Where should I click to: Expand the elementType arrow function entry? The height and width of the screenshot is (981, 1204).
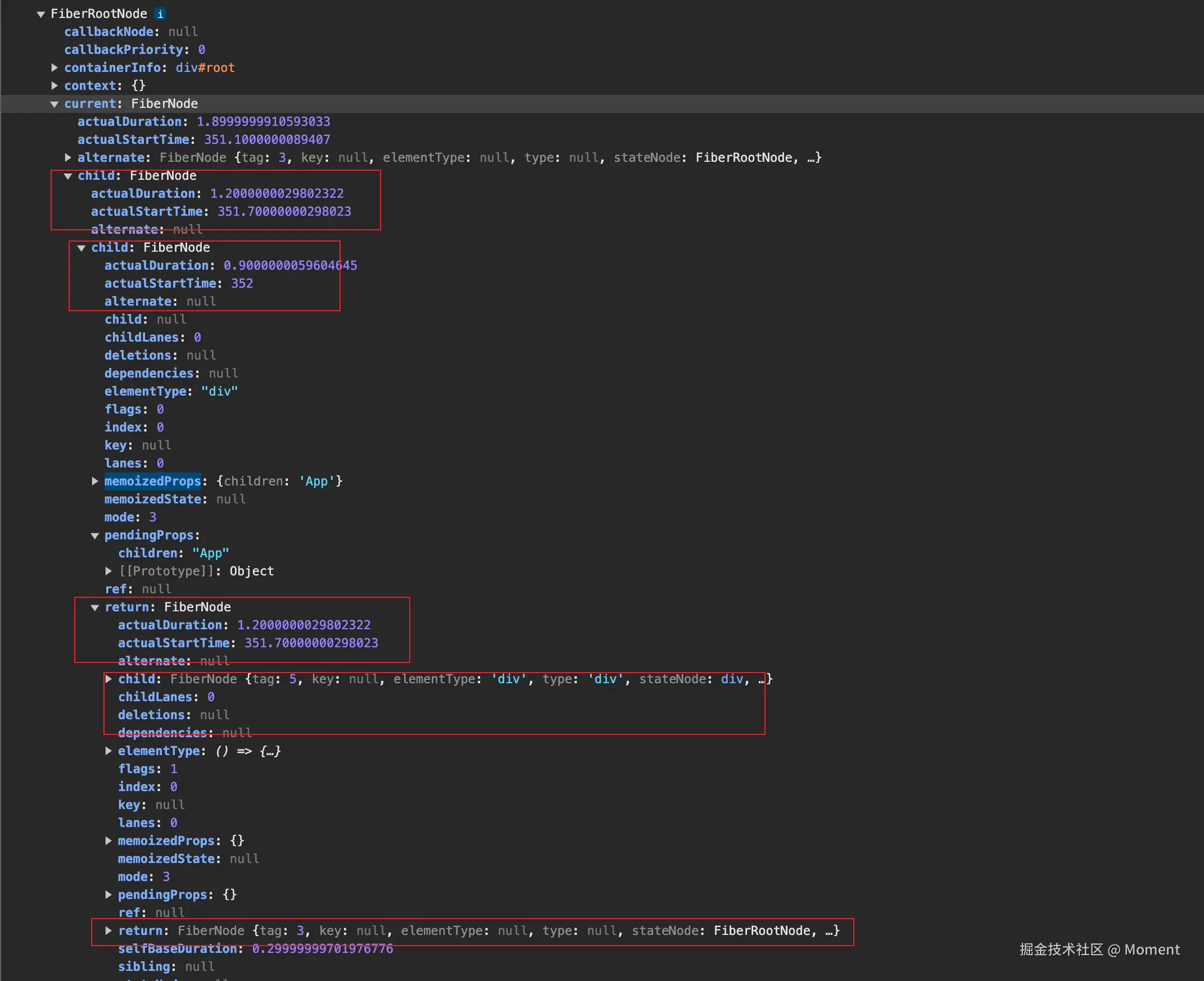point(108,751)
